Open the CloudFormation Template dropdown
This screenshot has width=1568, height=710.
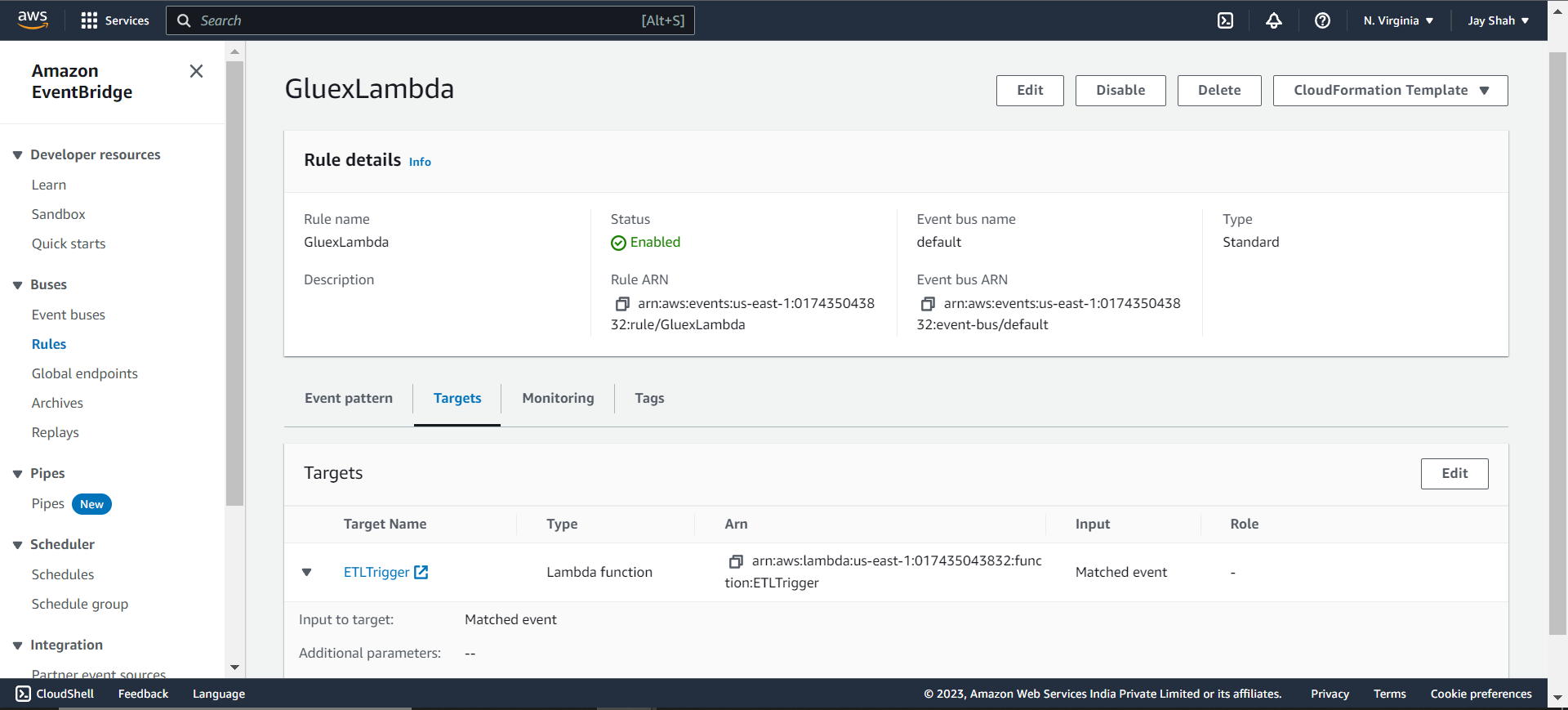1390,91
